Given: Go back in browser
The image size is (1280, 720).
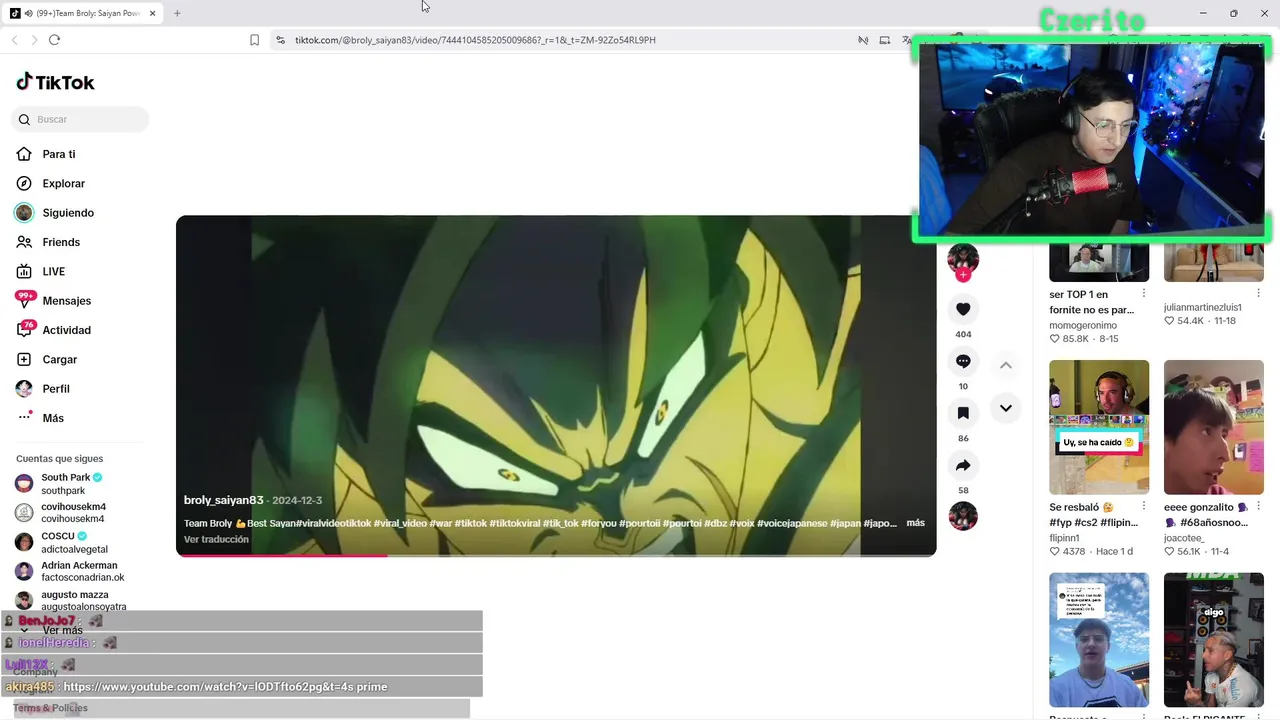Looking at the screenshot, I should [14, 40].
